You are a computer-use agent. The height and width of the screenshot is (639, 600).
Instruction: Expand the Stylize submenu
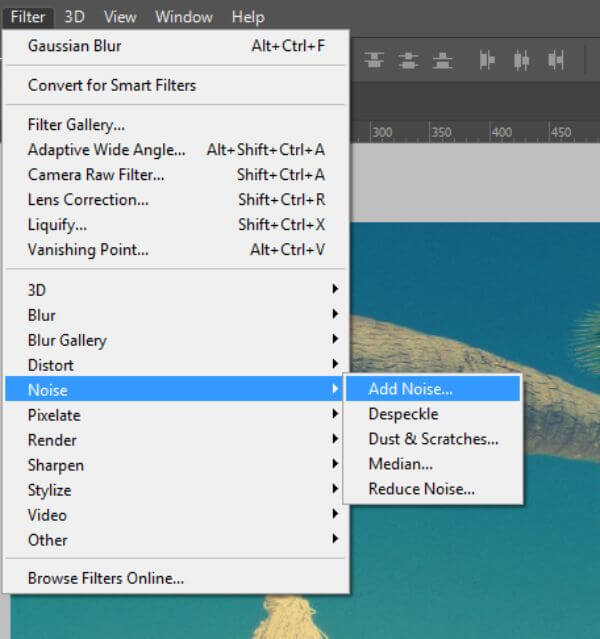click(x=176, y=490)
